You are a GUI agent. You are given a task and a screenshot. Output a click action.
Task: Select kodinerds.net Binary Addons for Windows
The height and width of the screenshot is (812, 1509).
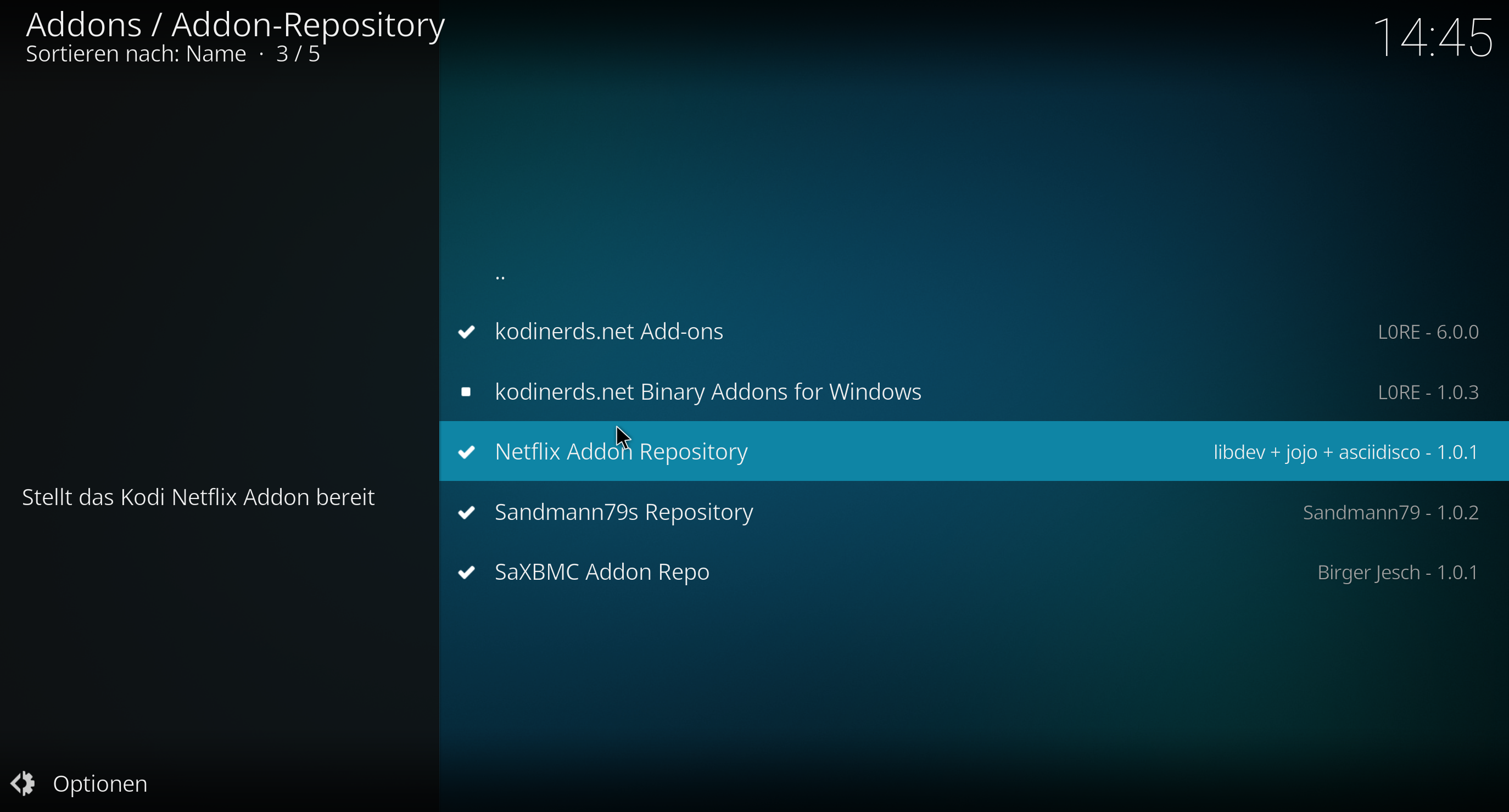(x=974, y=392)
